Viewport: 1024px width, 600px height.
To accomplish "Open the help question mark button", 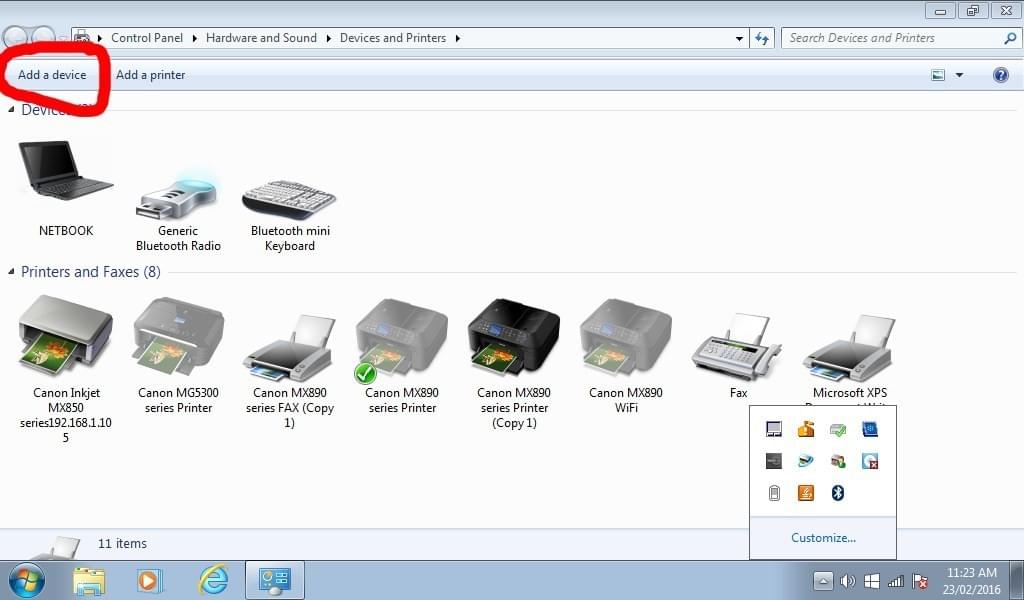I will pos(1000,75).
